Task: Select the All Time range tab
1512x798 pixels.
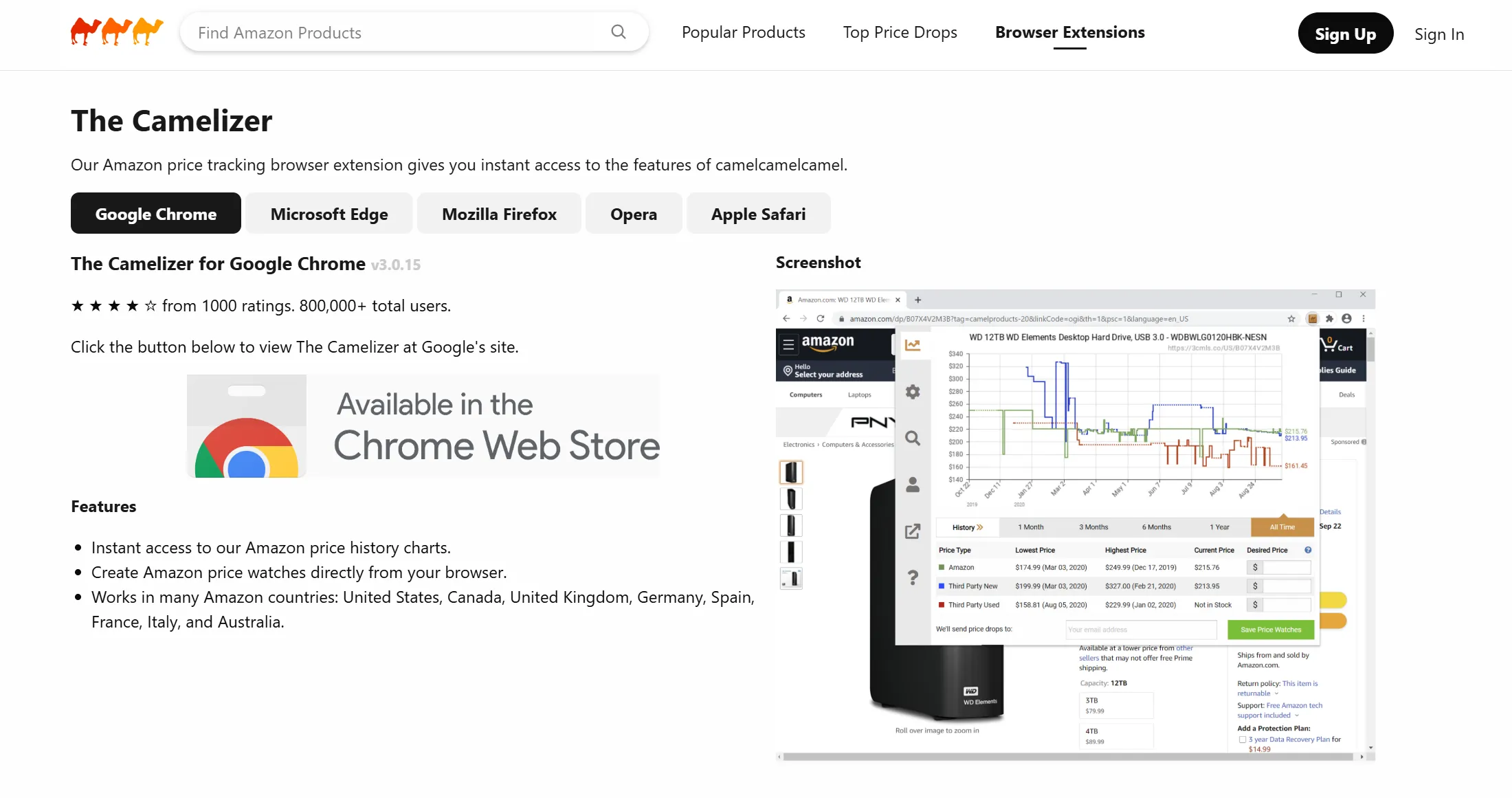Action: 1282,527
